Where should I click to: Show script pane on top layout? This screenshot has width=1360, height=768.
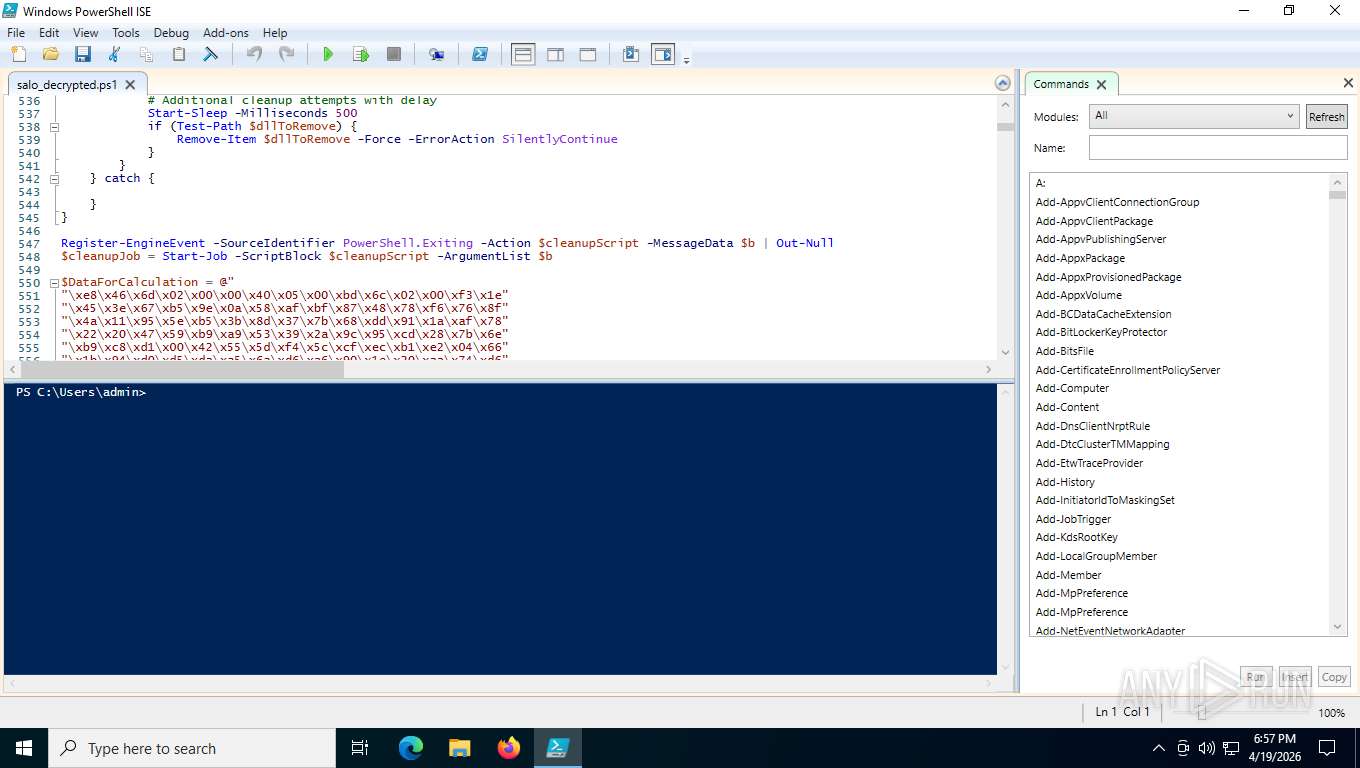tap(523, 54)
